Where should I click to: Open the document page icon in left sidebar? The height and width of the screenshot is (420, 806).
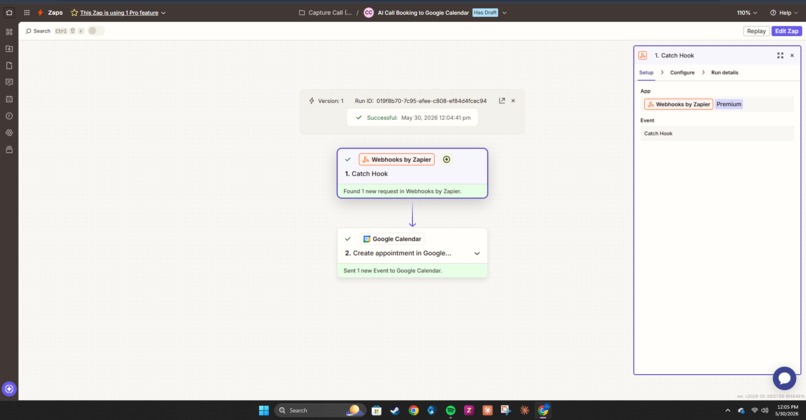tap(9, 65)
